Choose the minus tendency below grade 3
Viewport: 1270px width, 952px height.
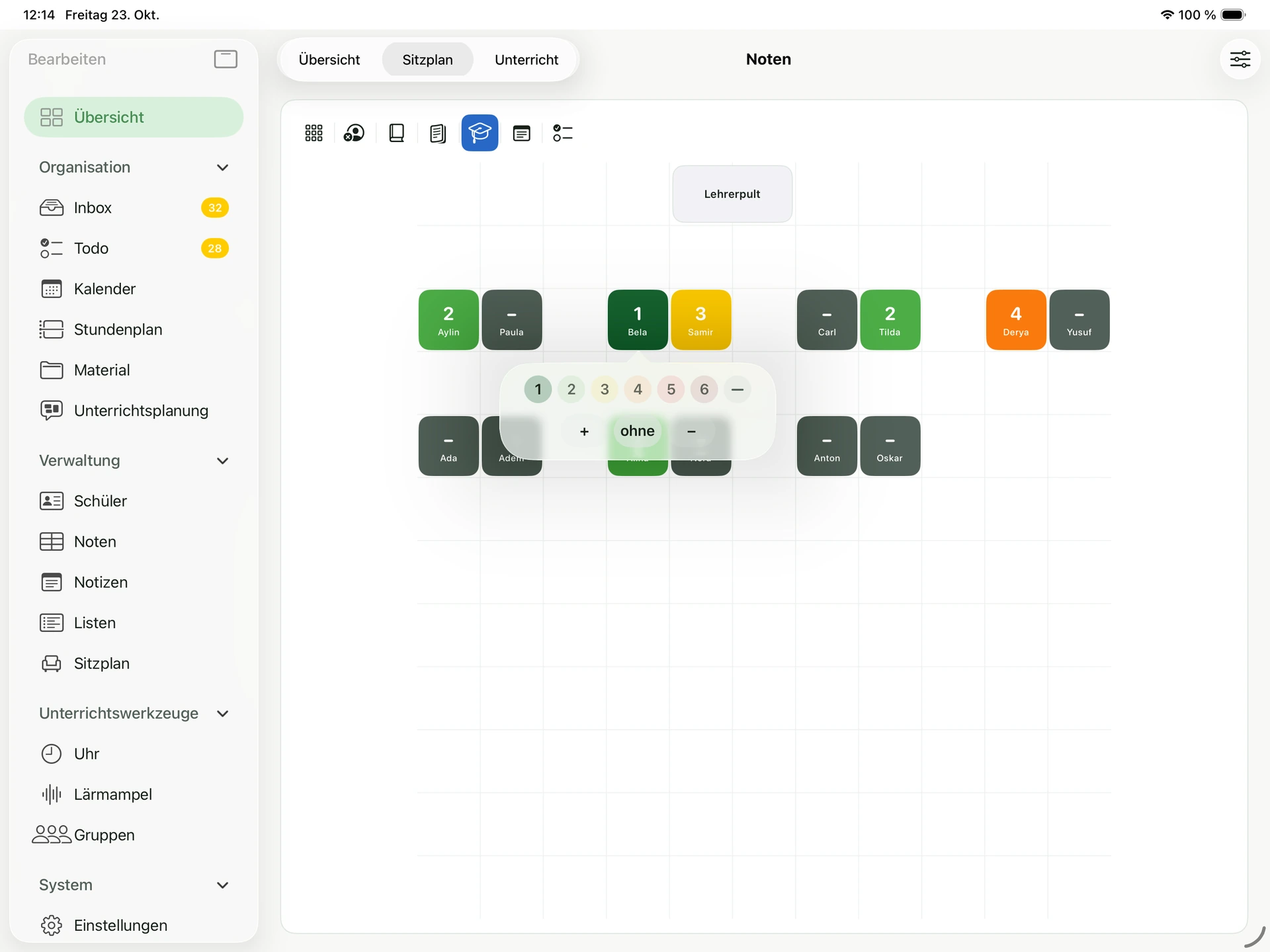click(x=691, y=432)
